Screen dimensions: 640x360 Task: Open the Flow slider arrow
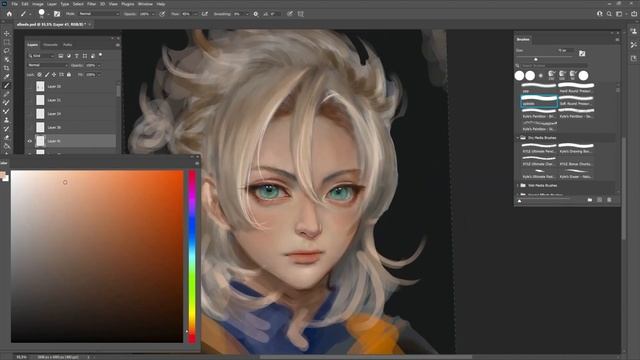tap(195, 14)
